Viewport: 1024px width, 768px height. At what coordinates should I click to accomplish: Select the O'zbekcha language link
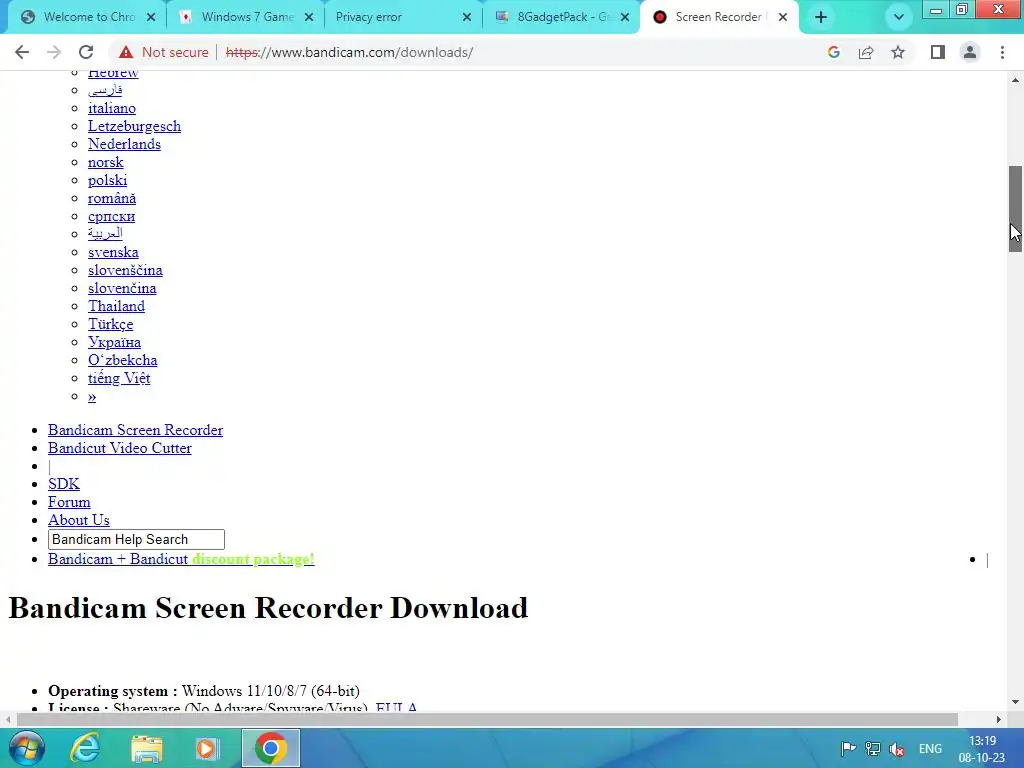(x=123, y=360)
